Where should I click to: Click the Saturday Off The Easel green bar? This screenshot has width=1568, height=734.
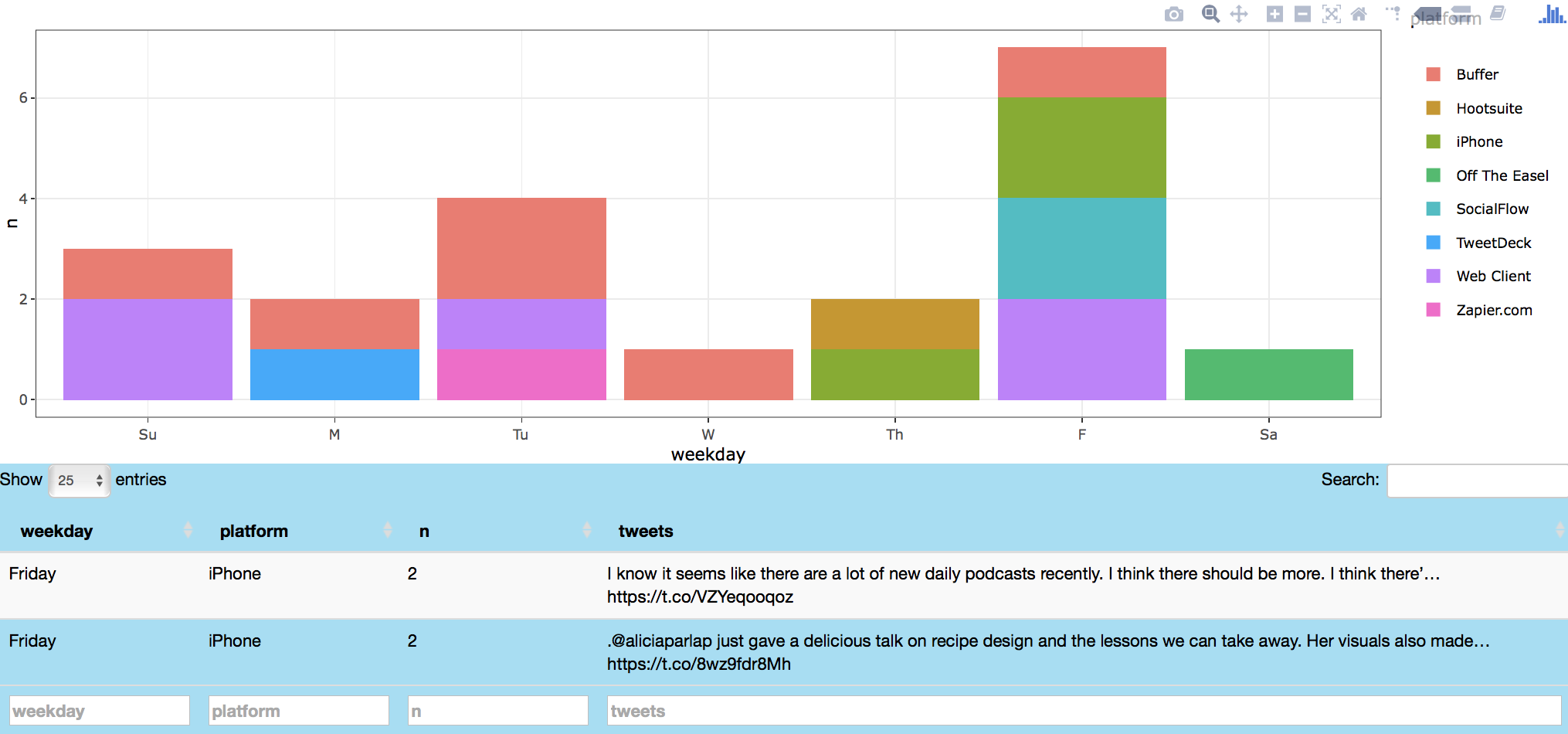(x=1268, y=375)
